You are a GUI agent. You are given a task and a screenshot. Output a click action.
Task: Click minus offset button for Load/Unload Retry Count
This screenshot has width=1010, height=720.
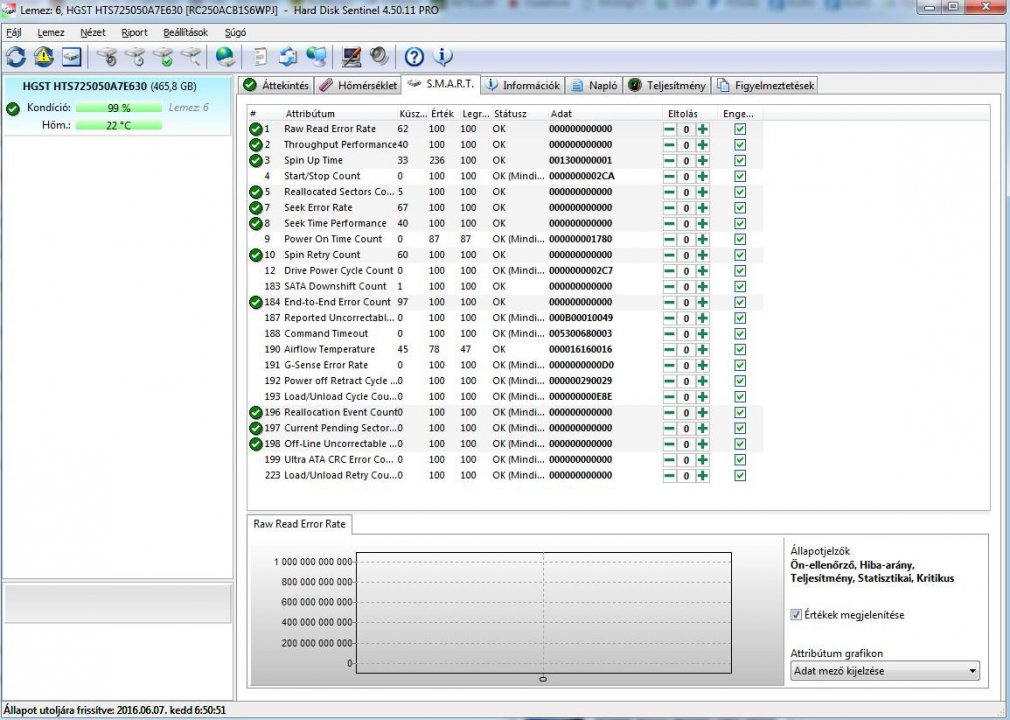(x=670, y=476)
